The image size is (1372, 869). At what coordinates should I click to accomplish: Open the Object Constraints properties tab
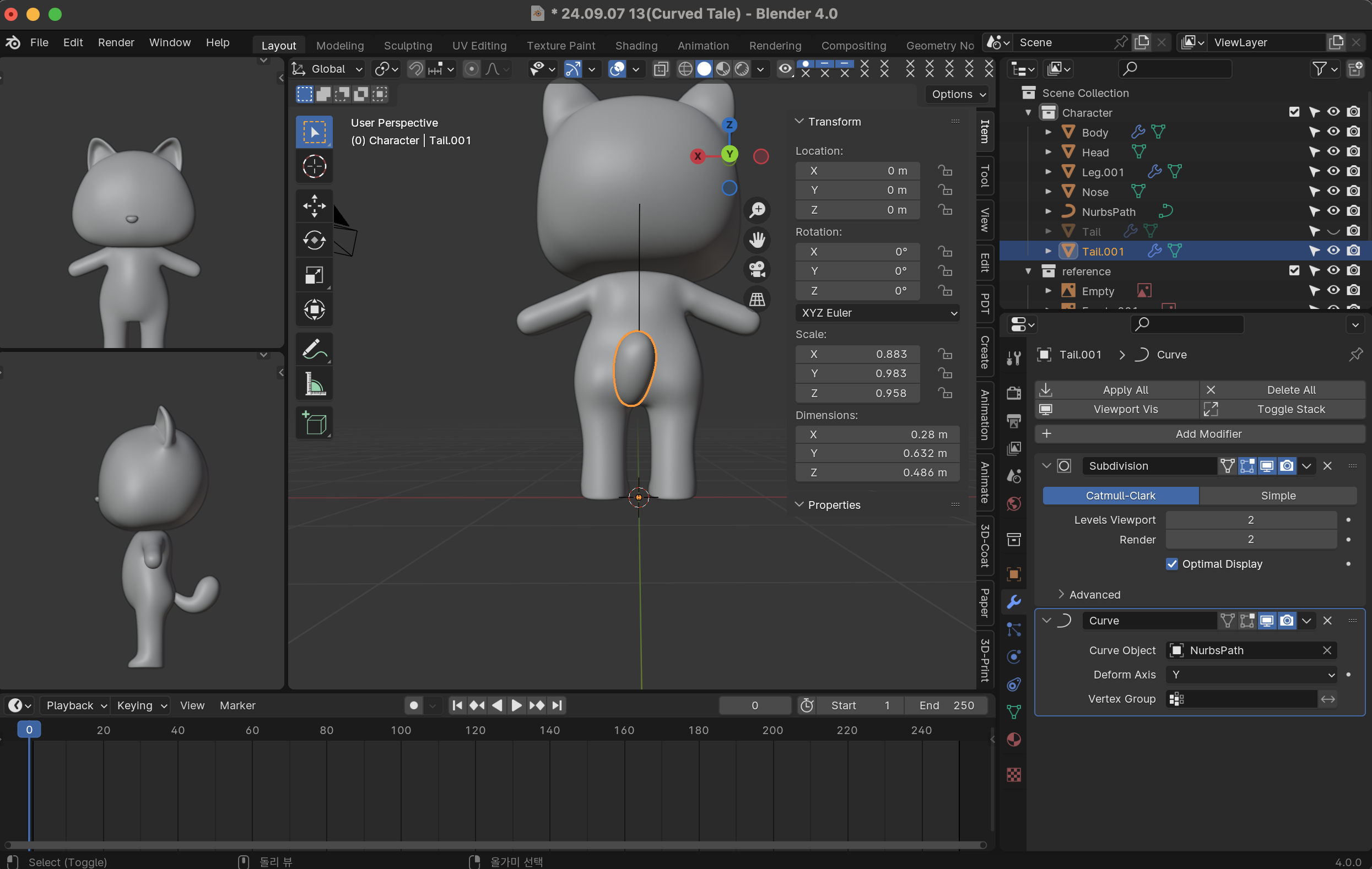(x=1014, y=685)
